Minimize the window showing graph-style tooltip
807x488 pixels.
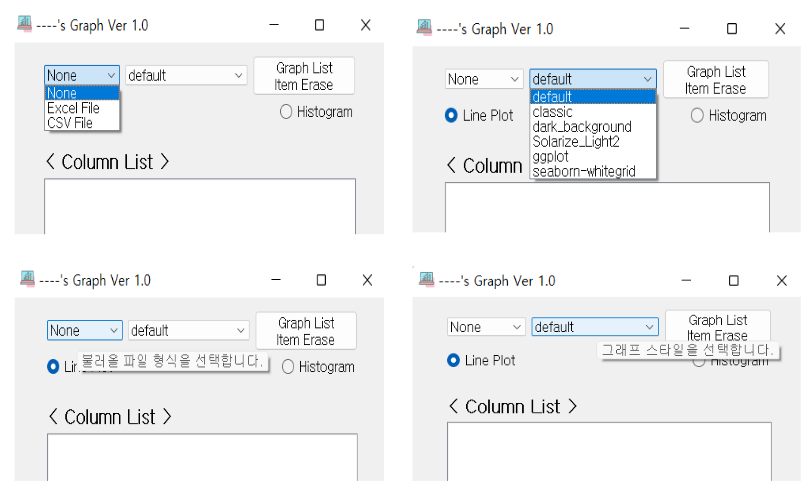tap(686, 281)
